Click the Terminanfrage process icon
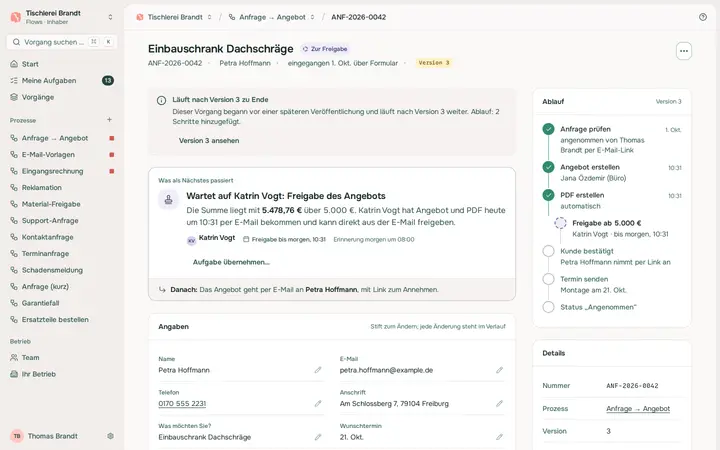720x450 pixels. click(x=14, y=253)
